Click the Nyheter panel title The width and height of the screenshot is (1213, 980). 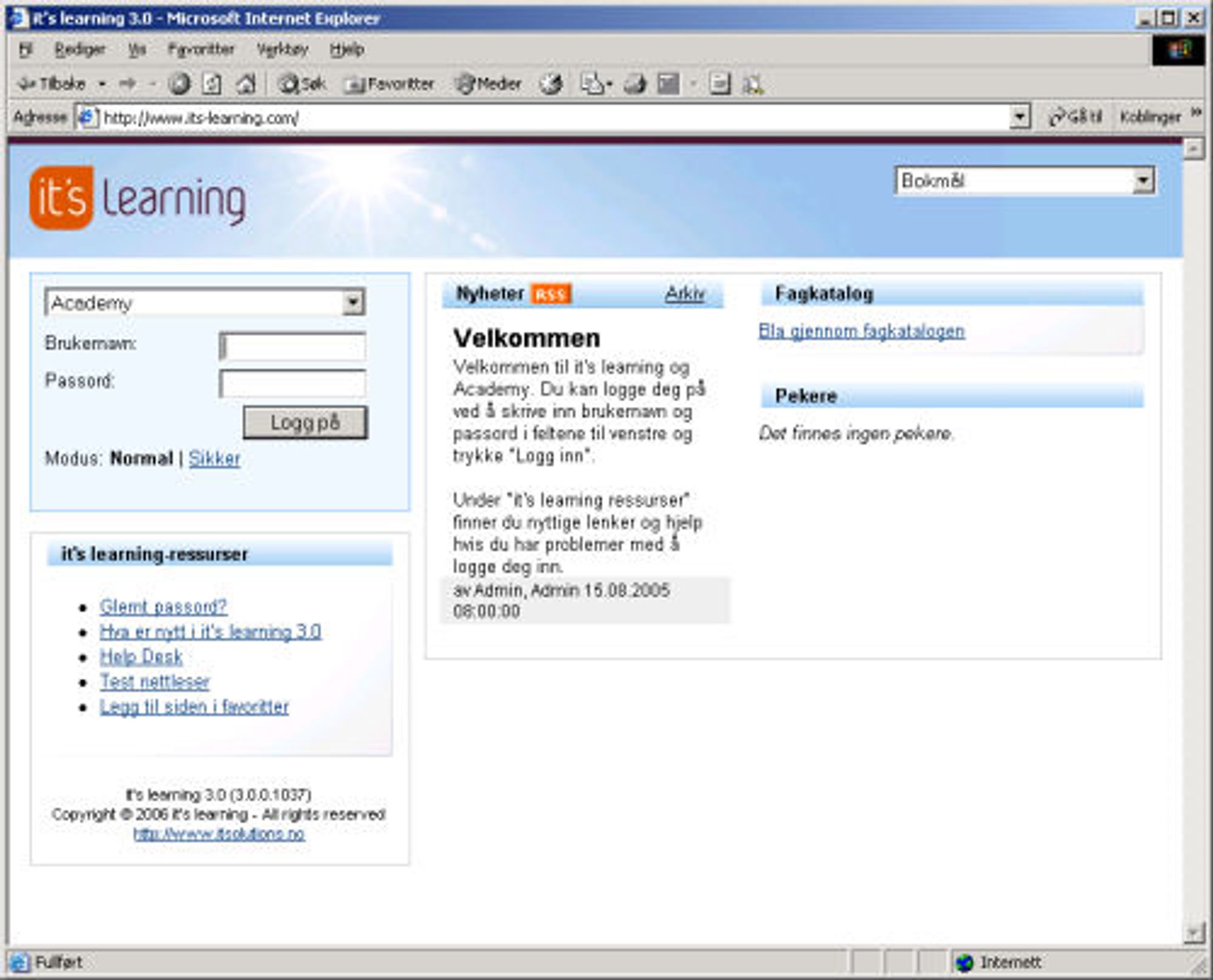coord(489,294)
